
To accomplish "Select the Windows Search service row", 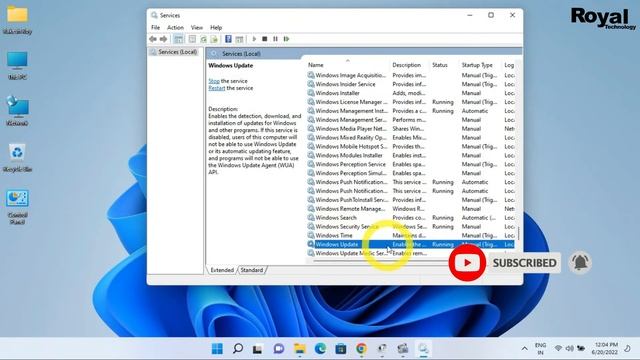I will click(x=410, y=218).
